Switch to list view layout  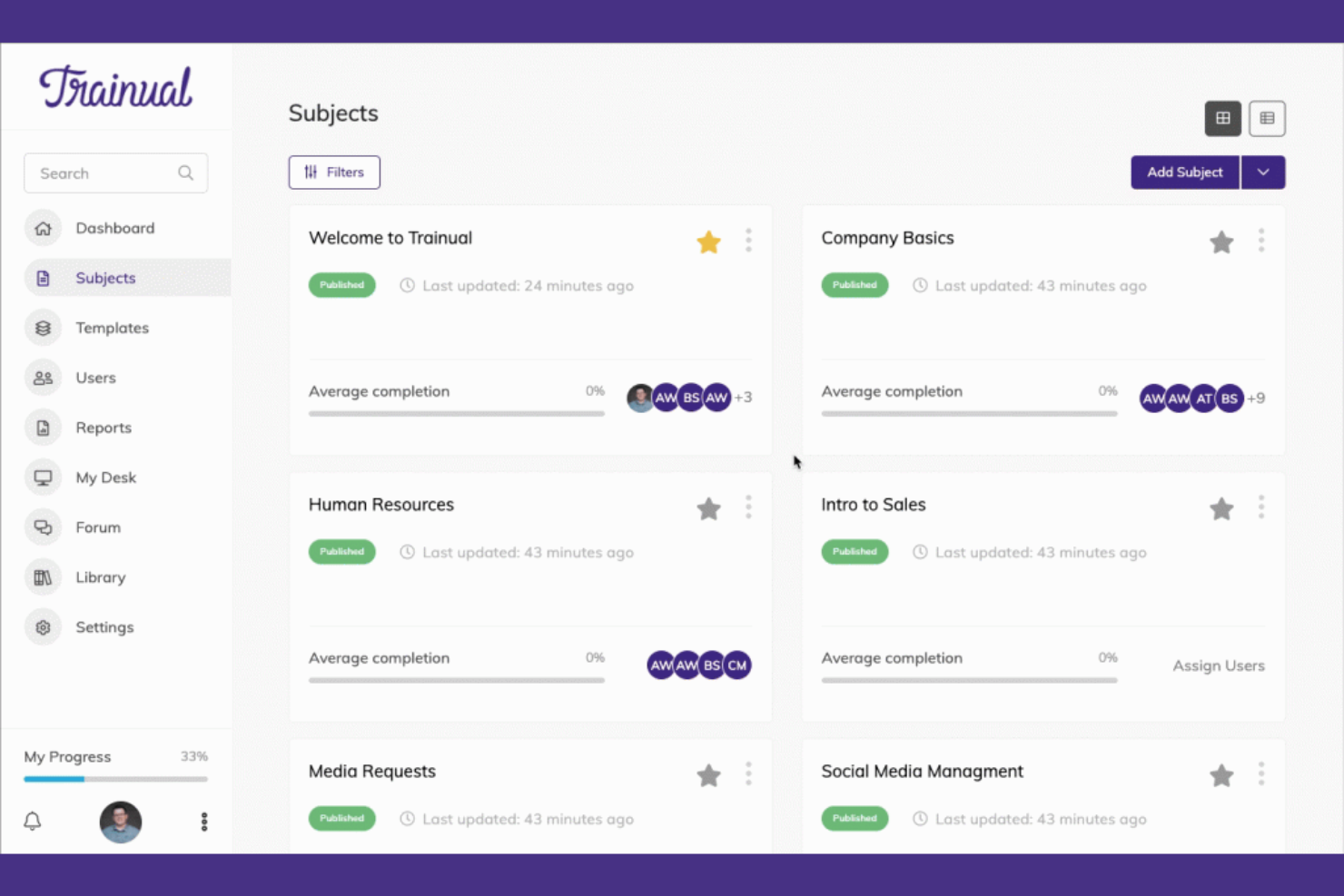tap(1268, 118)
